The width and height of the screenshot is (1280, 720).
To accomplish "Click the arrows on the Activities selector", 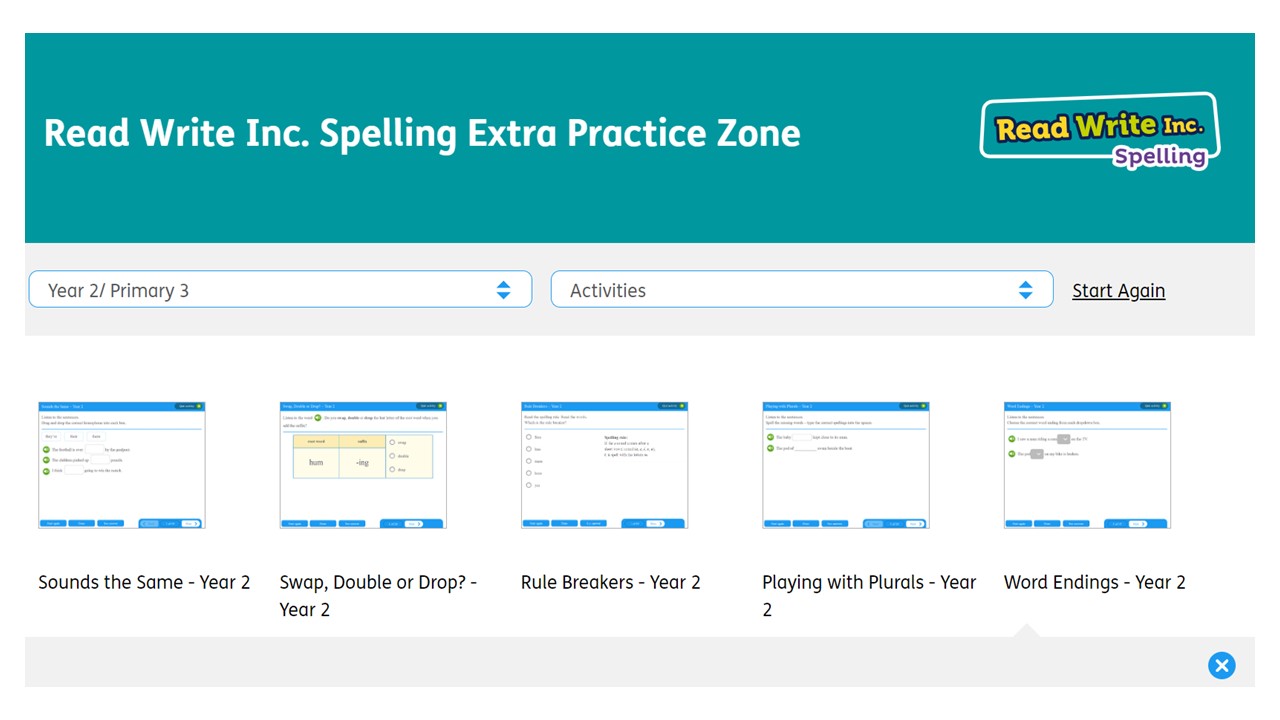I will [1025, 290].
